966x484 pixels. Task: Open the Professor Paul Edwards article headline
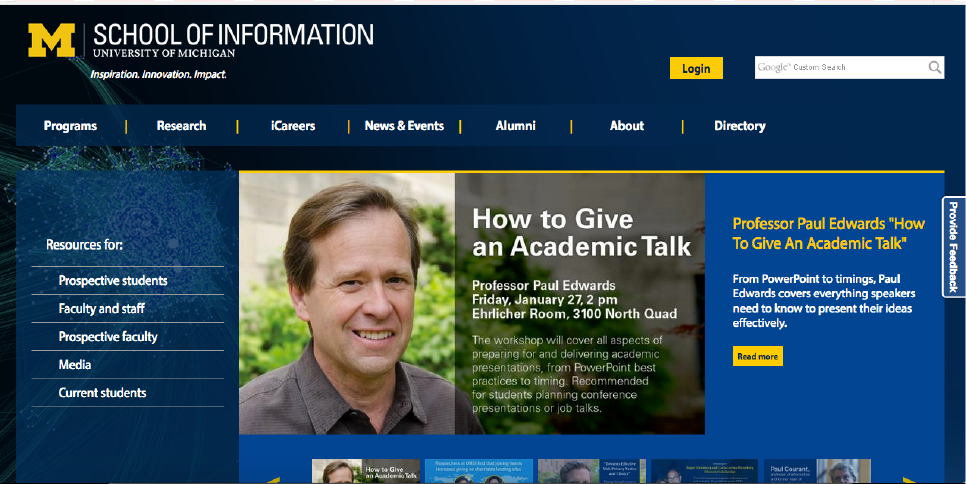[x=829, y=233]
